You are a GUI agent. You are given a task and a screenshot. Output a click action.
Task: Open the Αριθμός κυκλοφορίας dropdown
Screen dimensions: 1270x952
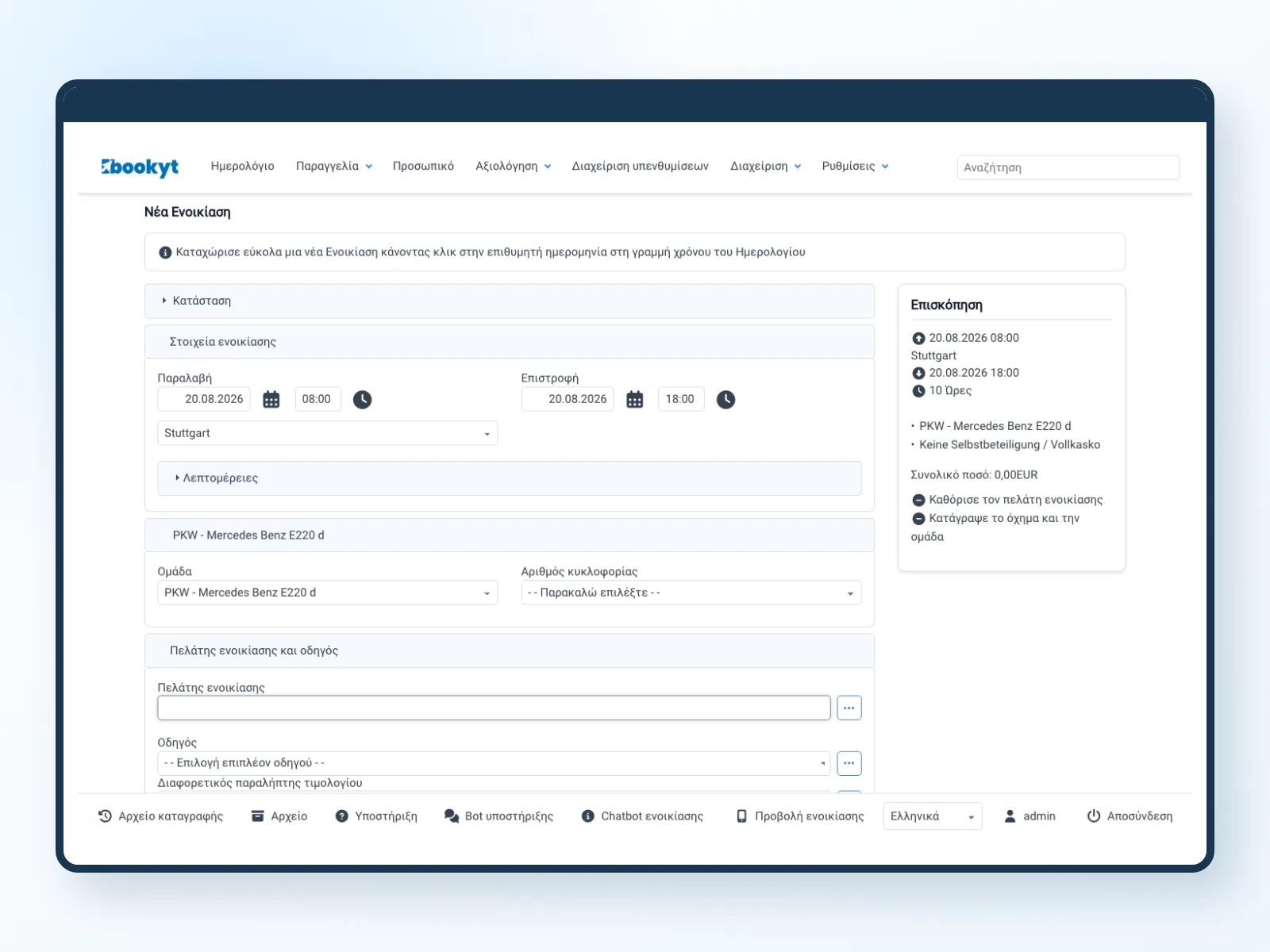691,593
